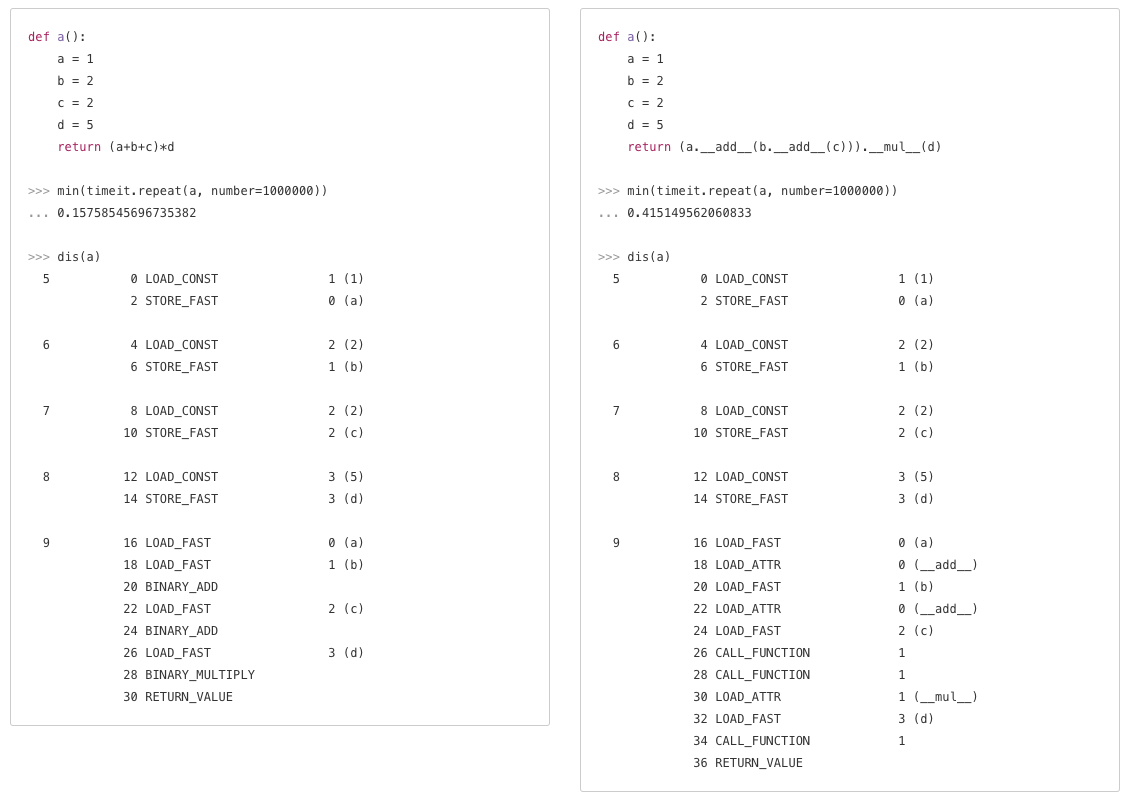Click the line 'return (a+b+c)*d'
This screenshot has height=801, width=1129.
116,147
